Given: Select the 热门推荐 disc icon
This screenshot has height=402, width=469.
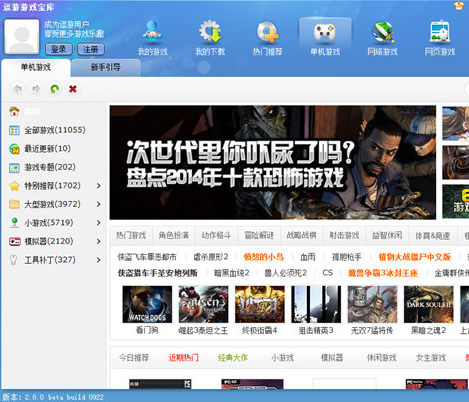Looking at the screenshot, I should [x=267, y=37].
